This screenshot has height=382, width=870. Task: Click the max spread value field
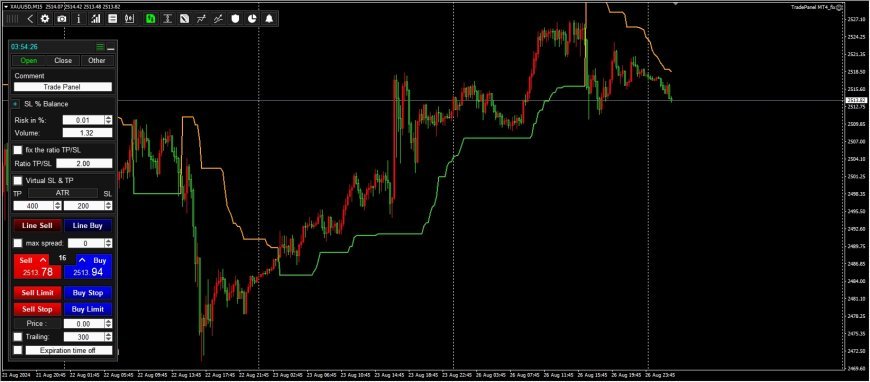click(x=86, y=243)
